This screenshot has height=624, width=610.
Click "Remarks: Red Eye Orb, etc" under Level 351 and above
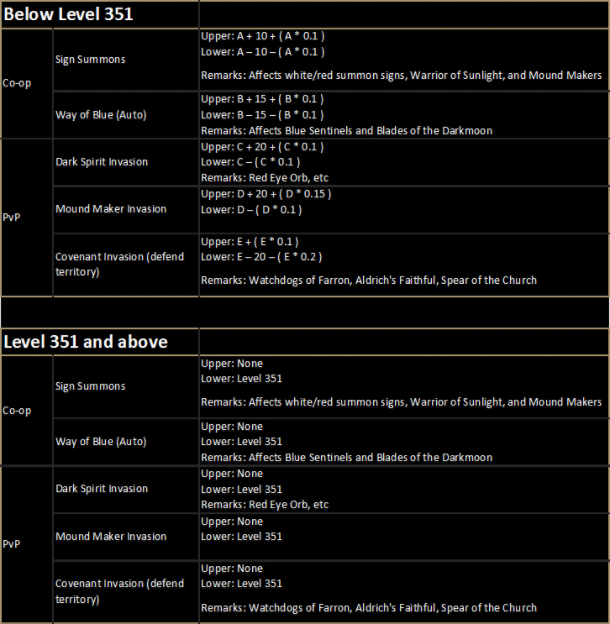265,505
